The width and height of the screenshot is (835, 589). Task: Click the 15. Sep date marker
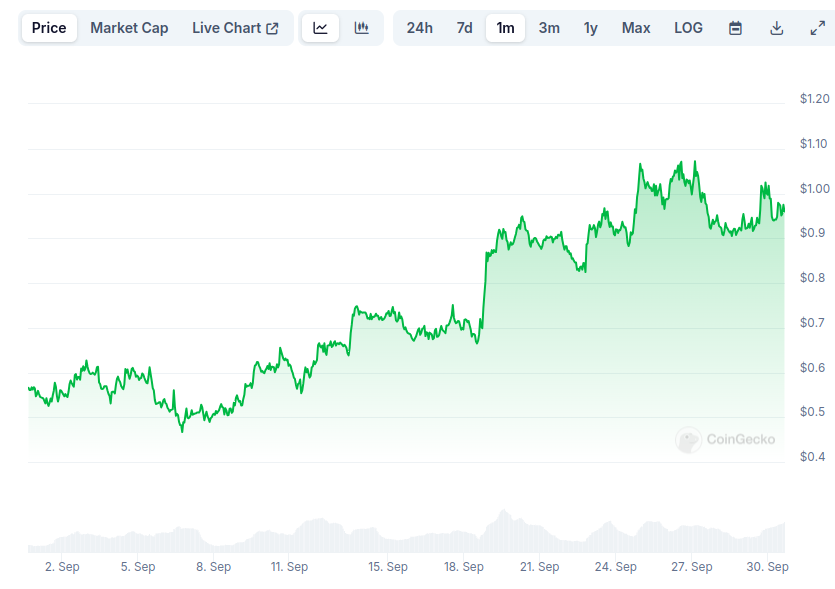[x=388, y=567]
